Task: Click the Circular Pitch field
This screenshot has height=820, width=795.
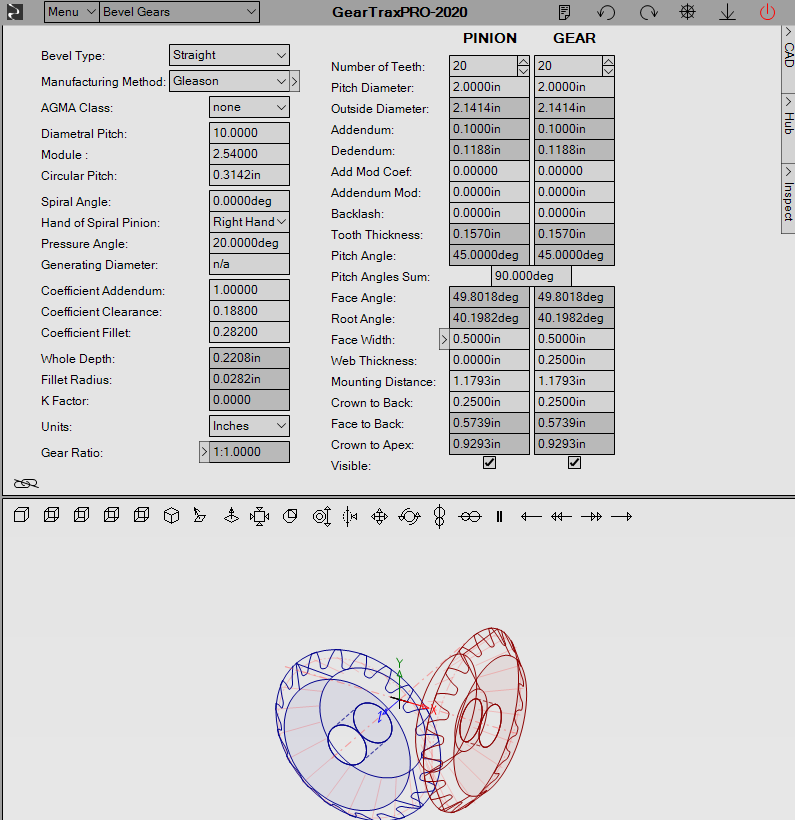Action: 249,175
